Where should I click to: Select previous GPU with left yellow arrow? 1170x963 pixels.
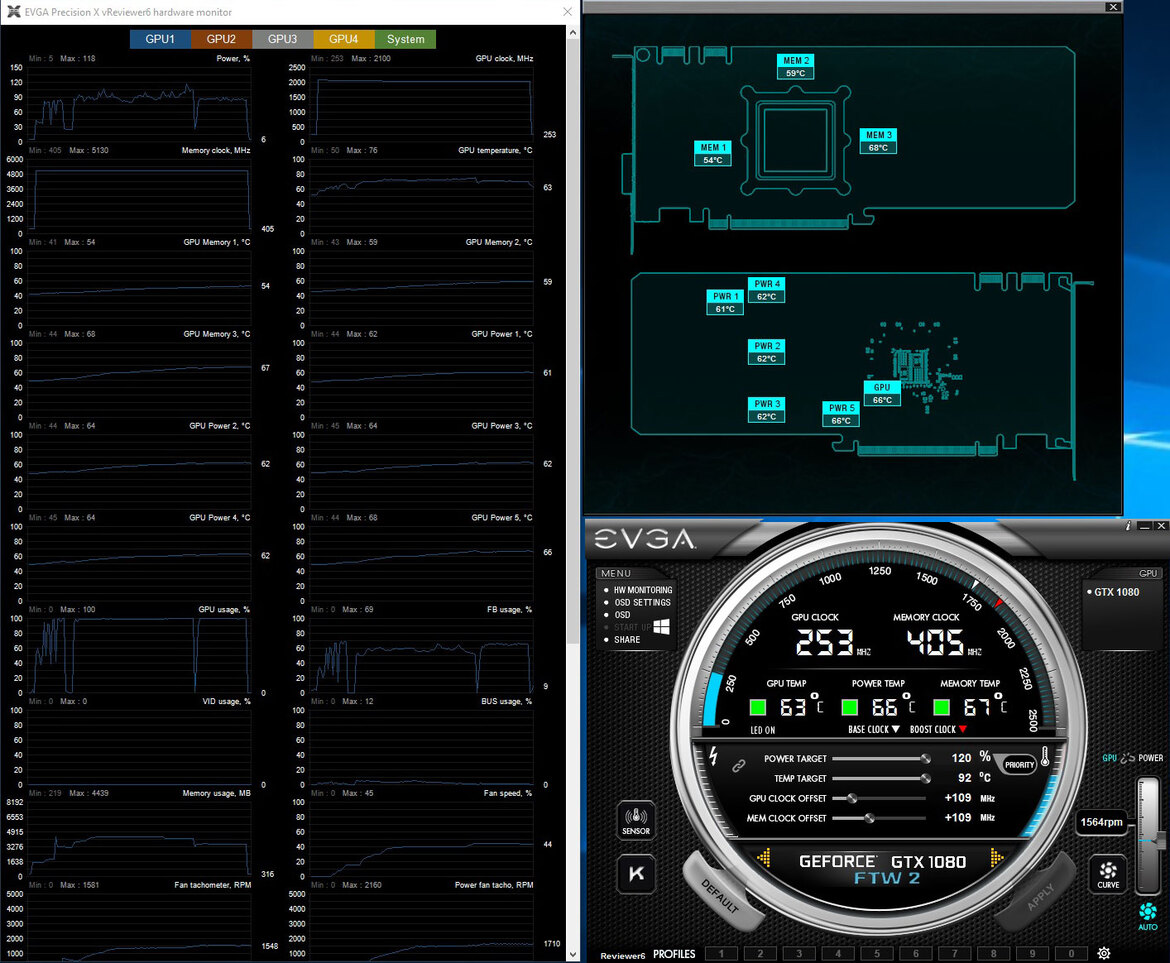pyautogui.click(x=763, y=858)
